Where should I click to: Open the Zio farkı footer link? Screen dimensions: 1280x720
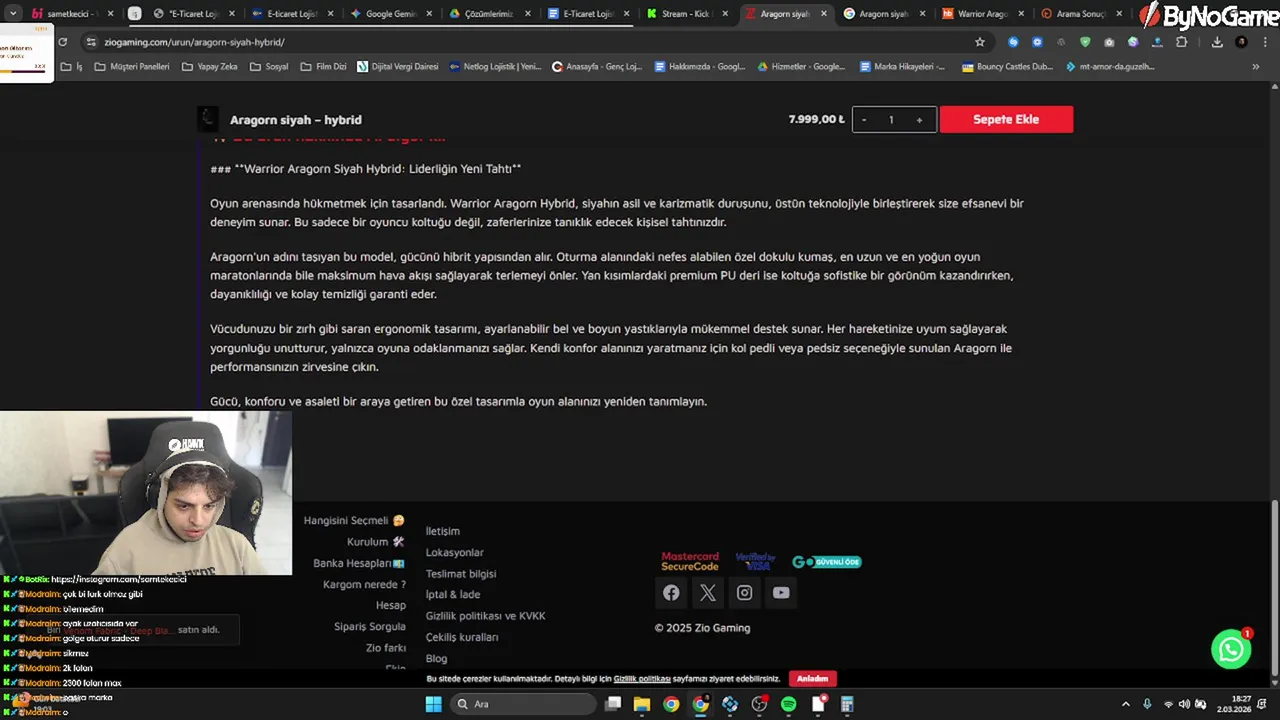coord(386,648)
